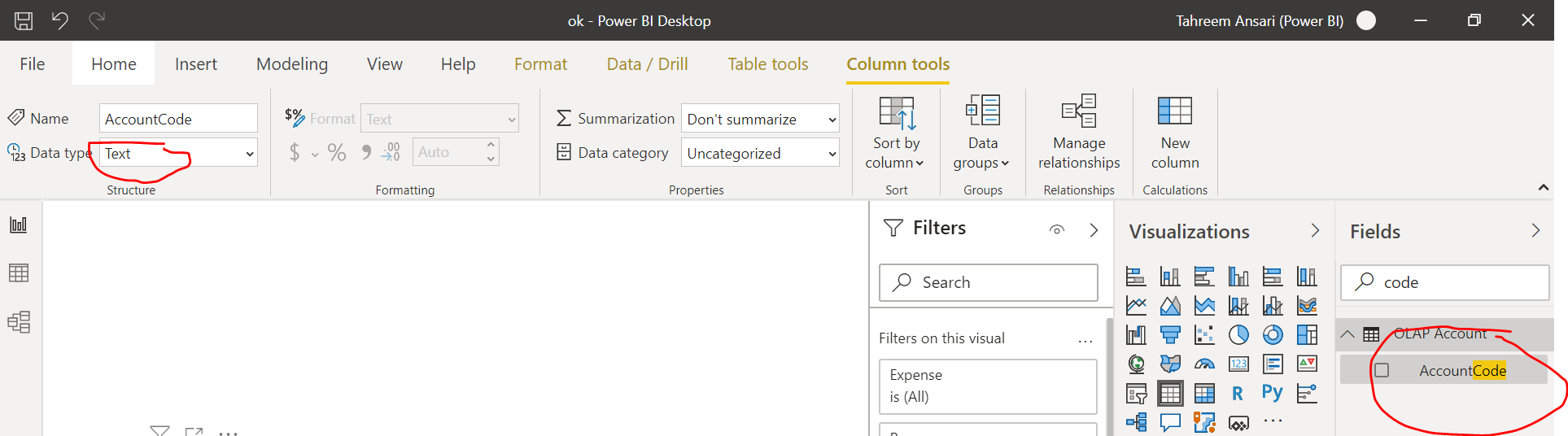Image resolution: width=1568 pixels, height=436 pixels.
Task: Add a Decomposition tree visual
Action: point(1136,422)
